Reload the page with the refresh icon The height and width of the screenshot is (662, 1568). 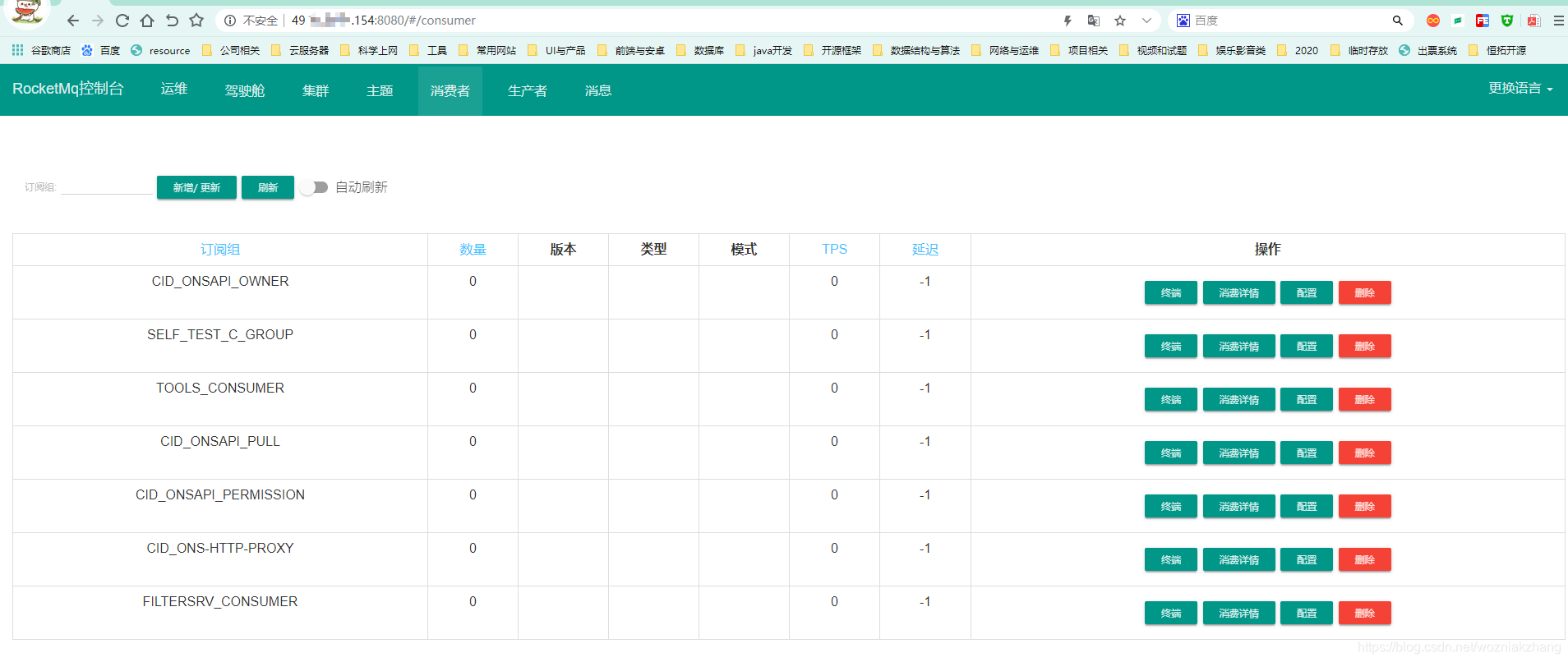click(x=122, y=21)
